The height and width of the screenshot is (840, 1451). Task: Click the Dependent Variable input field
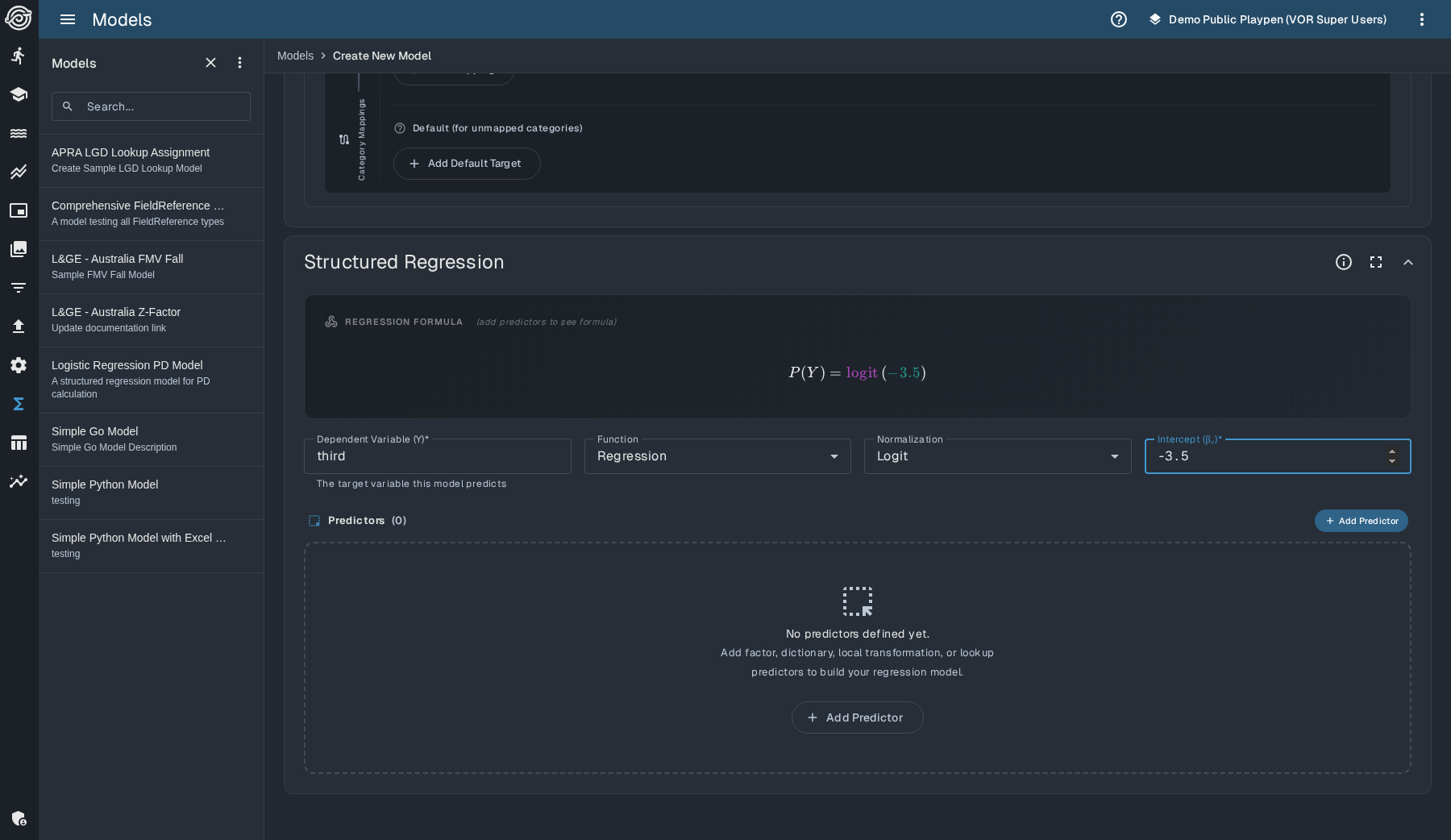[437, 456]
